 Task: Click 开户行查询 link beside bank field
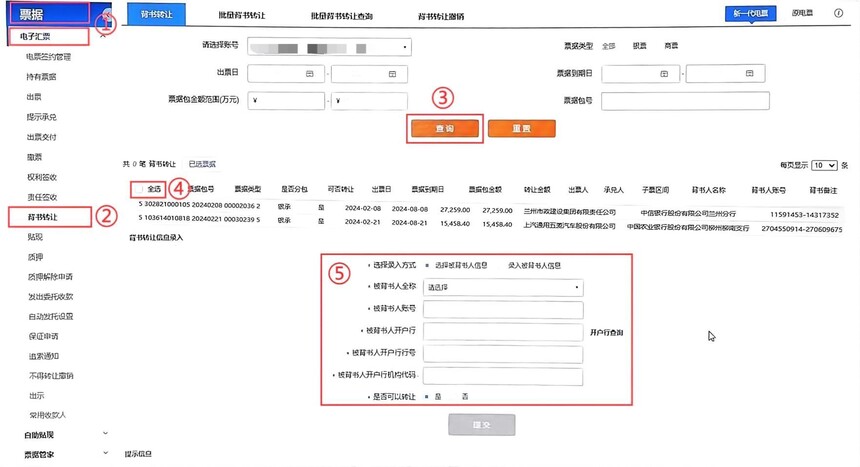[x=607, y=333]
